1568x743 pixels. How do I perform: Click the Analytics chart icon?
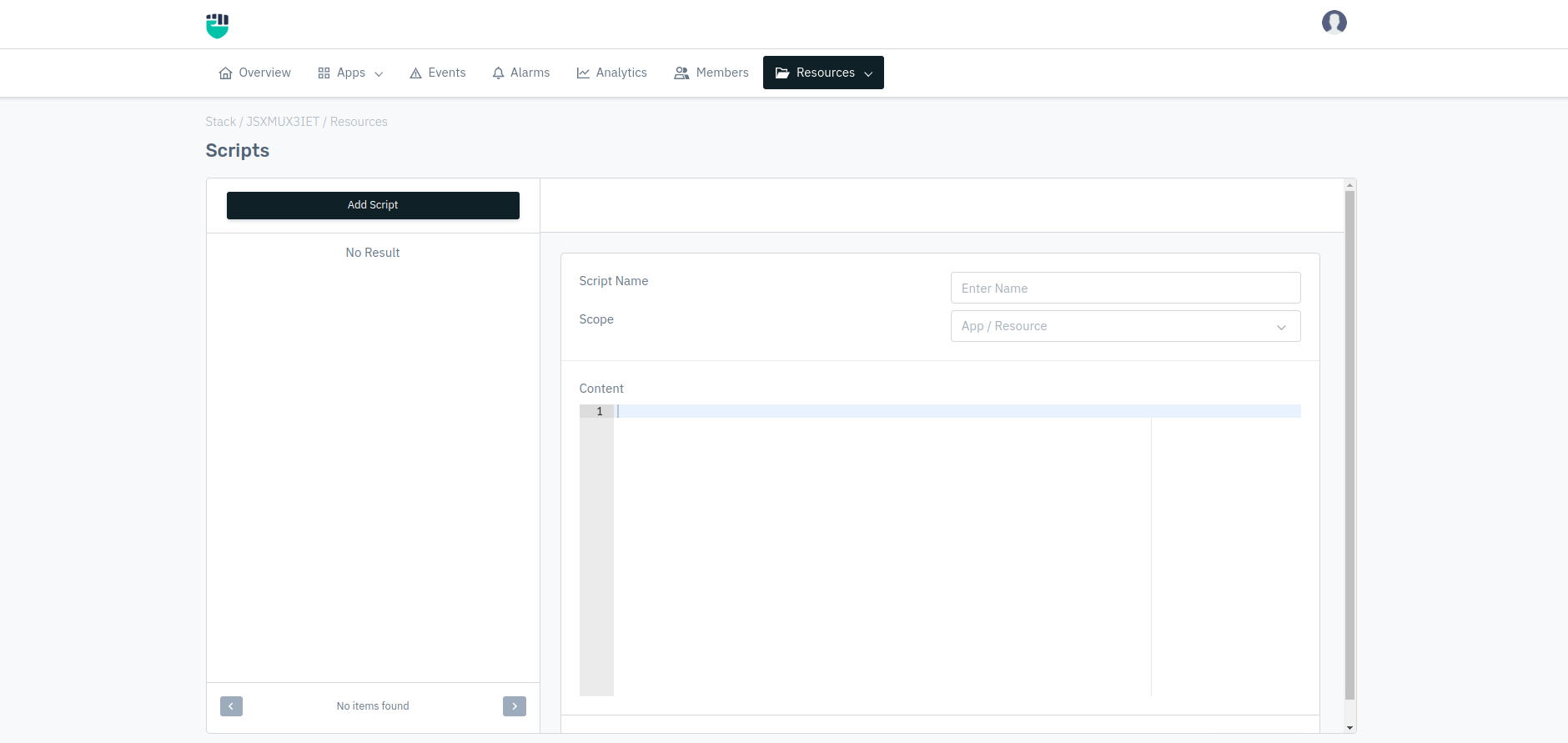pos(583,73)
